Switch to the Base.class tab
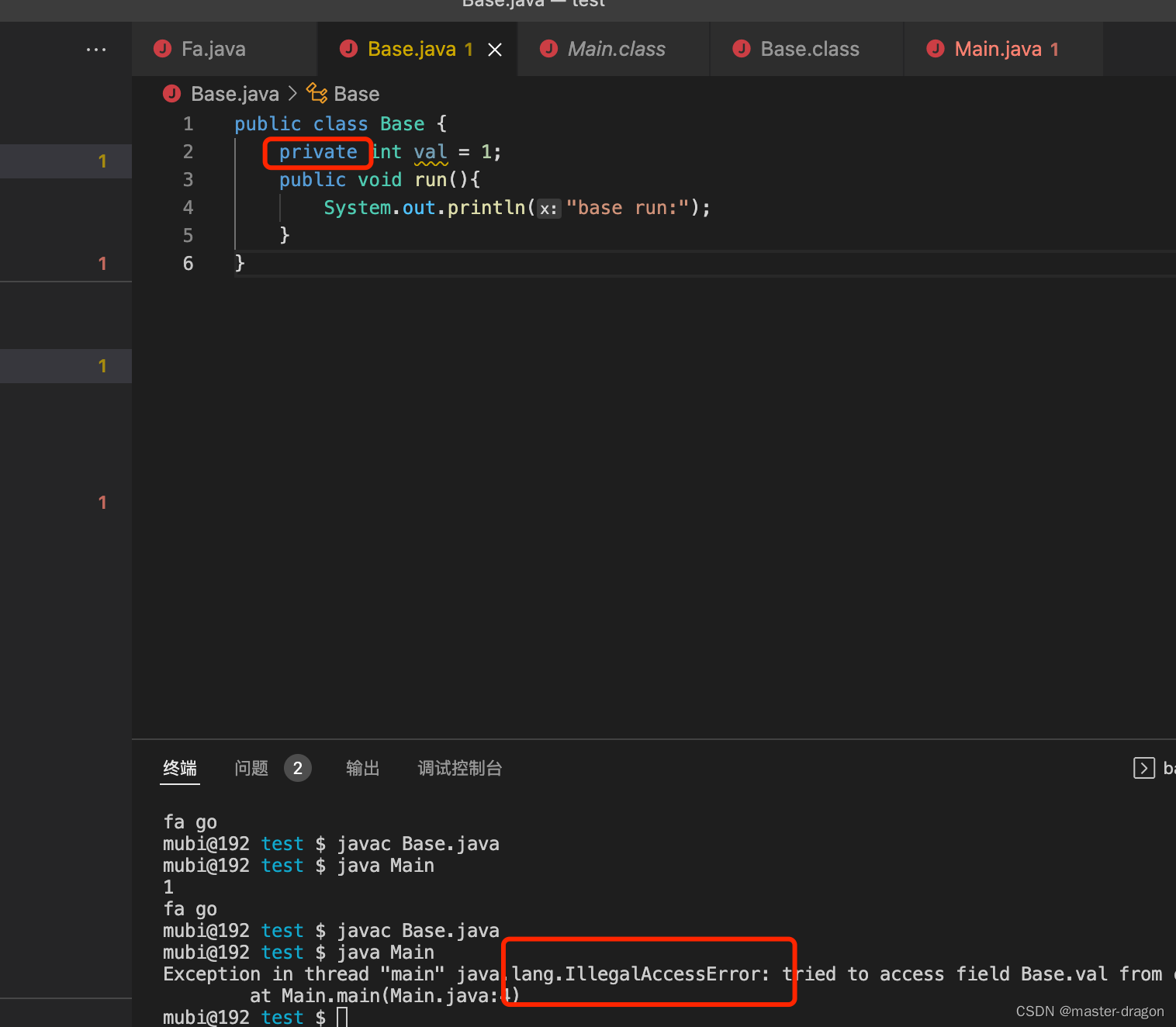The width and height of the screenshot is (1176, 1027). tap(807, 49)
